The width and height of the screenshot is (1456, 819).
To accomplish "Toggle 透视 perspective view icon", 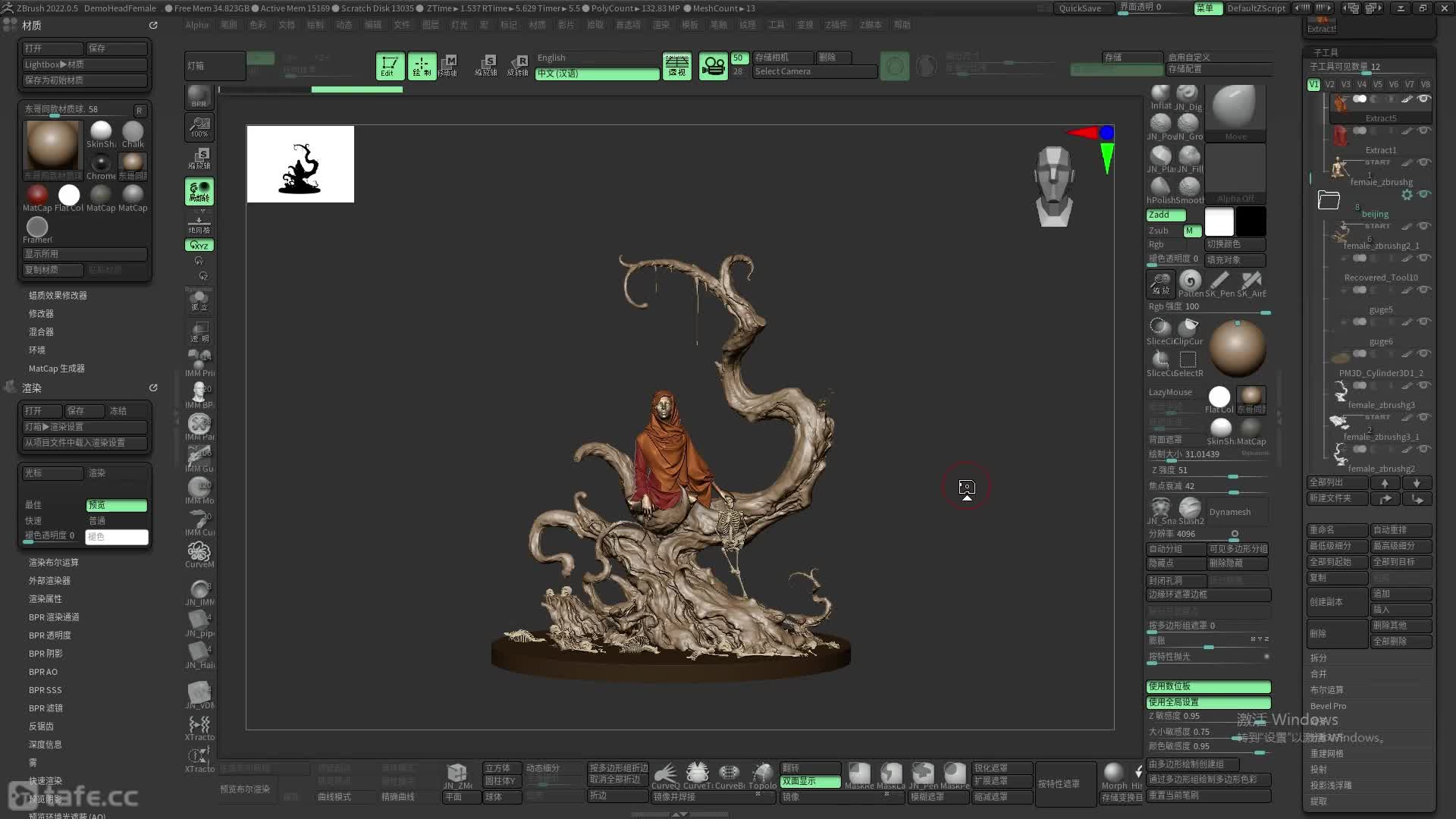I will [677, 66].
